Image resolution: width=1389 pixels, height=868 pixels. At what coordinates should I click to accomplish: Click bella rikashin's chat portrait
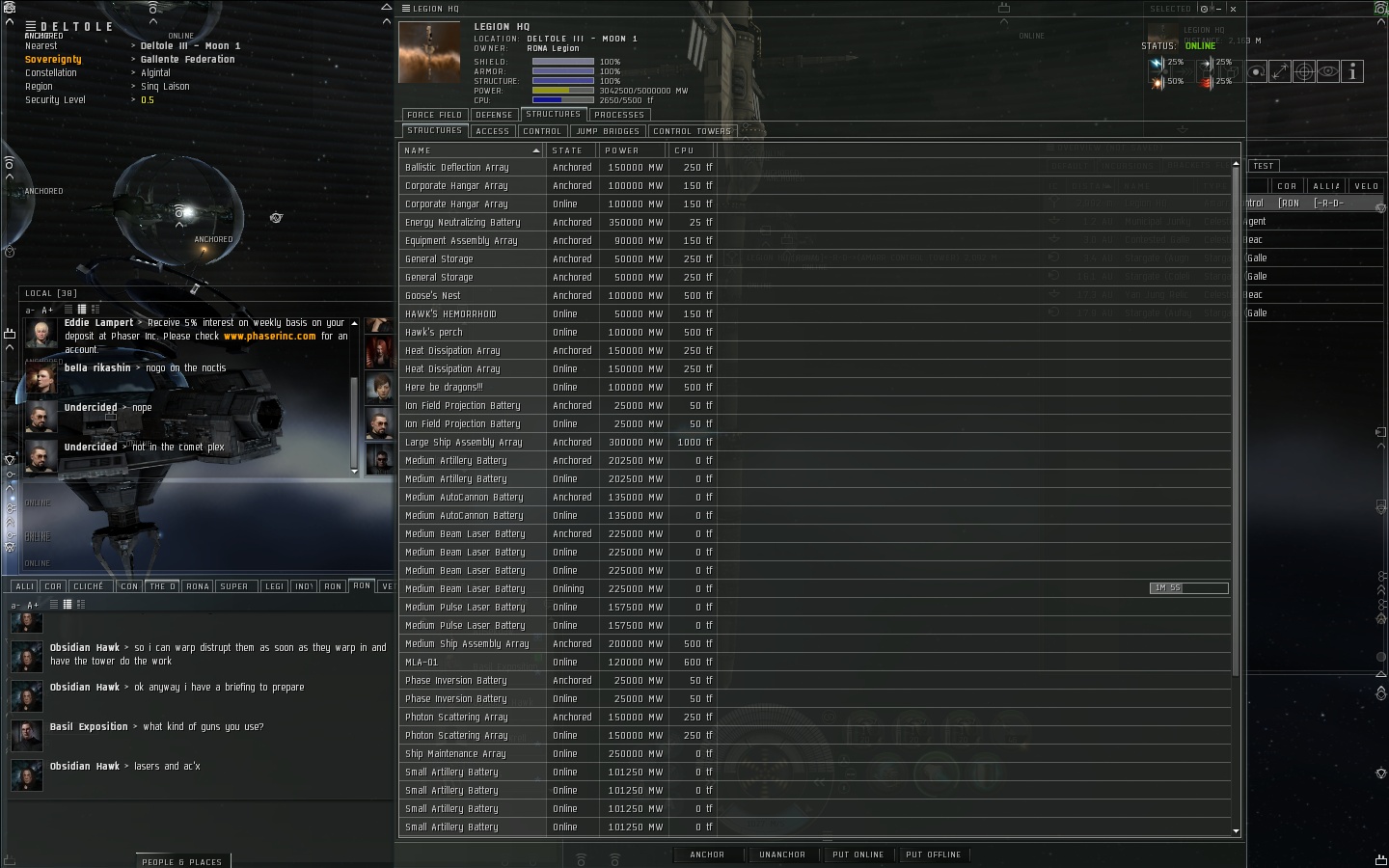(x=41, y=378)
